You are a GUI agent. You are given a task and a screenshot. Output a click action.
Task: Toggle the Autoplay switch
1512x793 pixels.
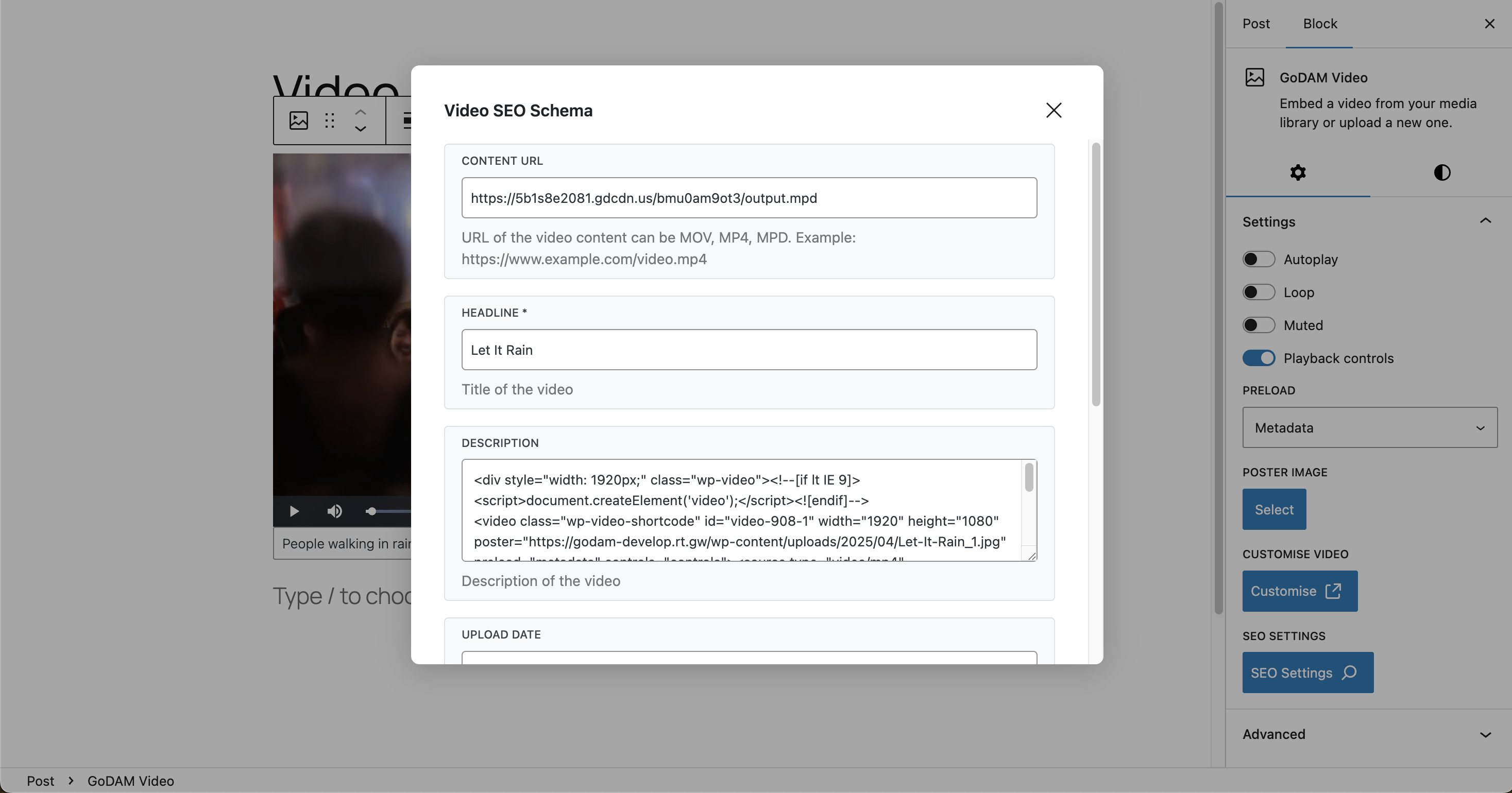pyautogui.click(x=1259, y=259)
